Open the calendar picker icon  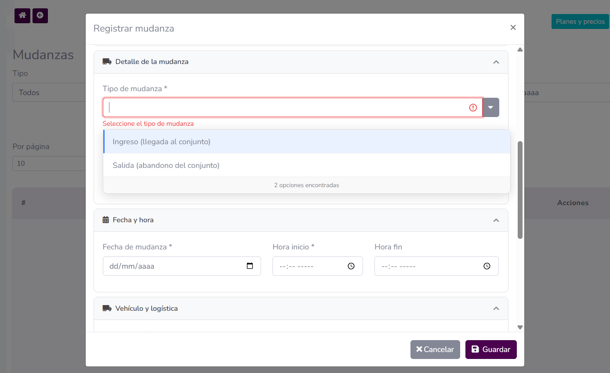[250, 266]
